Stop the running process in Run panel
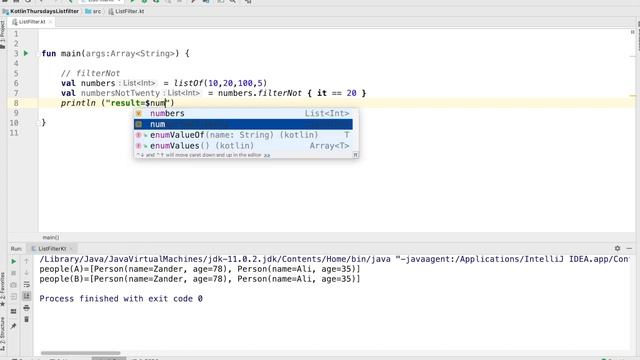640x360 pixels. pyautogui.click(x=13, y=273)
